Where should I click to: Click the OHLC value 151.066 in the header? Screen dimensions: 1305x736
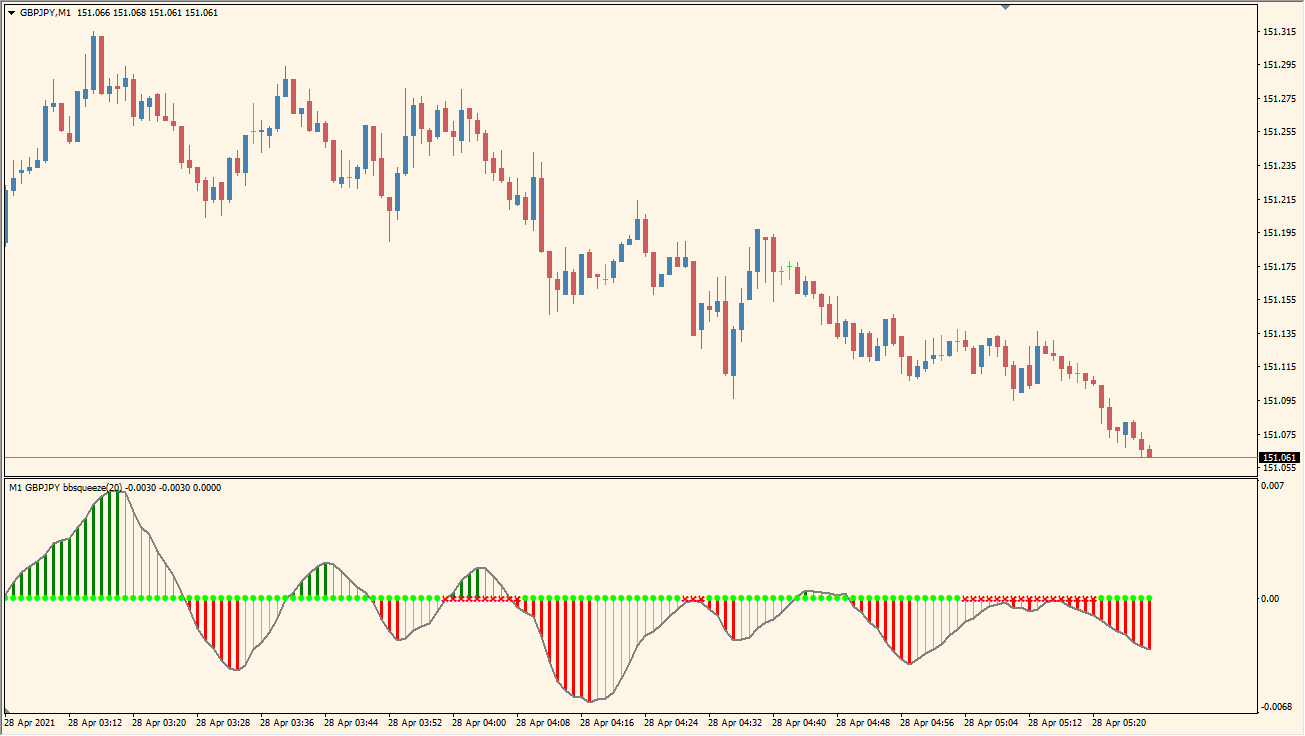(93, 13)
